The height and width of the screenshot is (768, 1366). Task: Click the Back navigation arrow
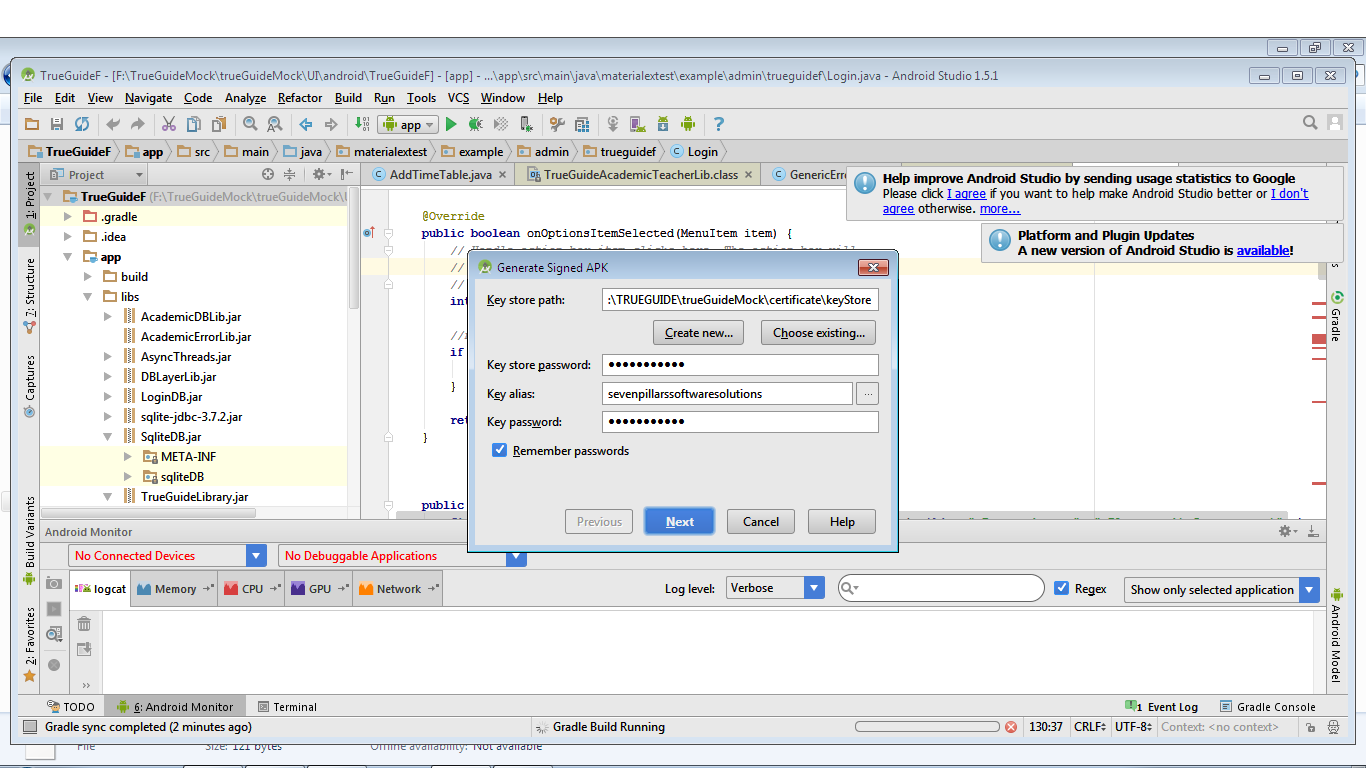point(306,124)
